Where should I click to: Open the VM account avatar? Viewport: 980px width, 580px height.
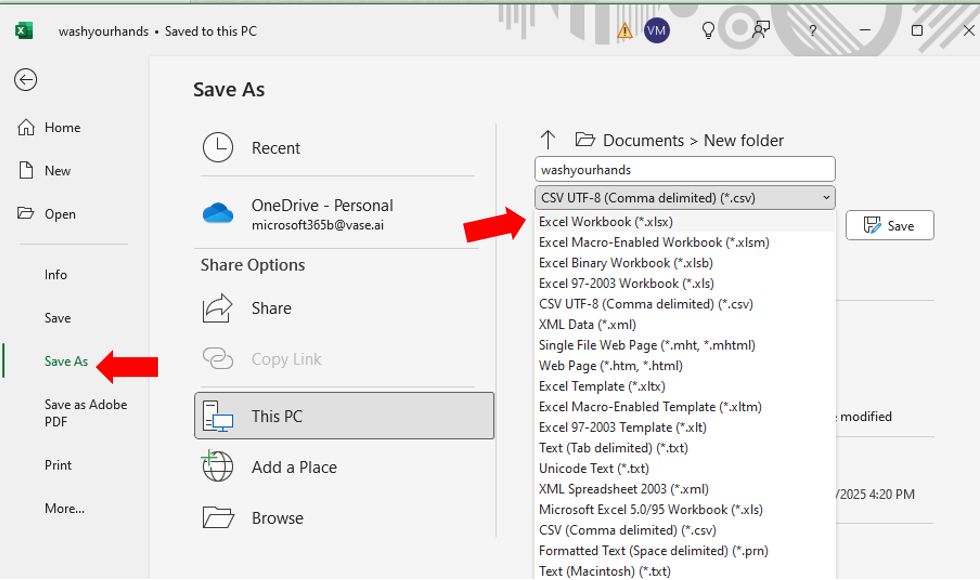(x=656, y=31)
